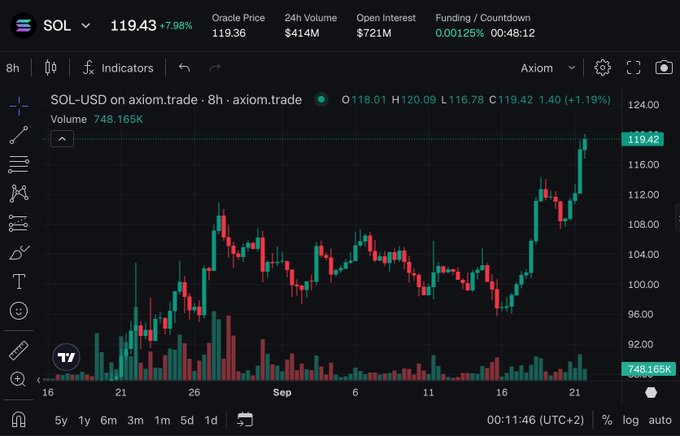Set the range to 5y
Image resolution: width=680 pixels, height=436 pixels.
tap(61, 420)
